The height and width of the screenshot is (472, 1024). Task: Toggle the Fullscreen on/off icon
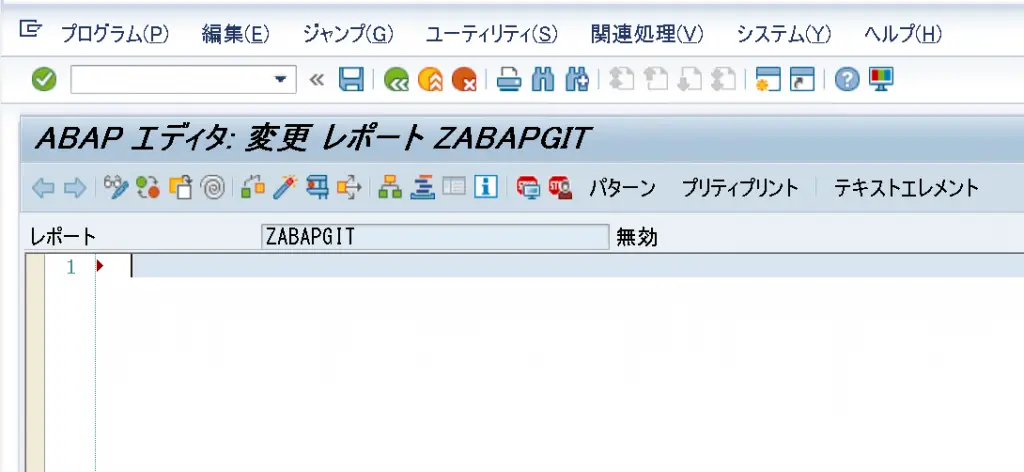tap(454, 188)
